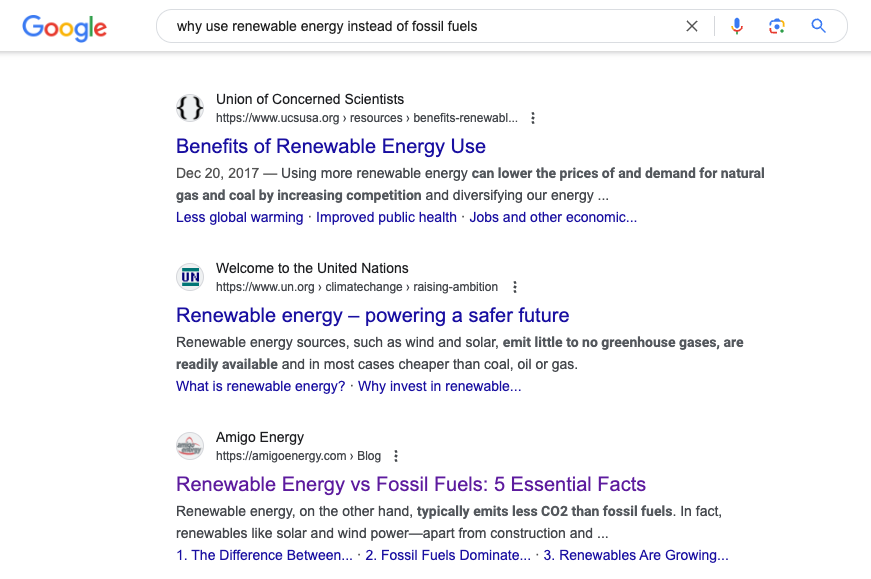Screen dimensions: 871x579
Task: Go to the 'Improved public health' sitelink
Action: point(386,217)
